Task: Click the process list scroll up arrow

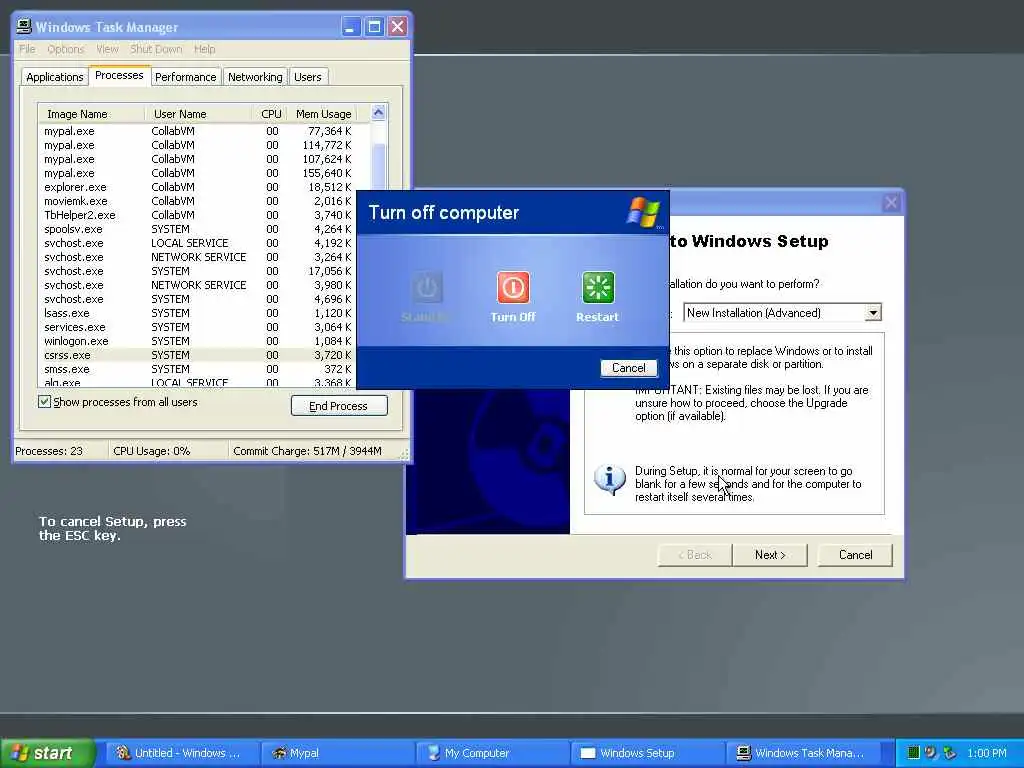Action: tap(378, 112)
